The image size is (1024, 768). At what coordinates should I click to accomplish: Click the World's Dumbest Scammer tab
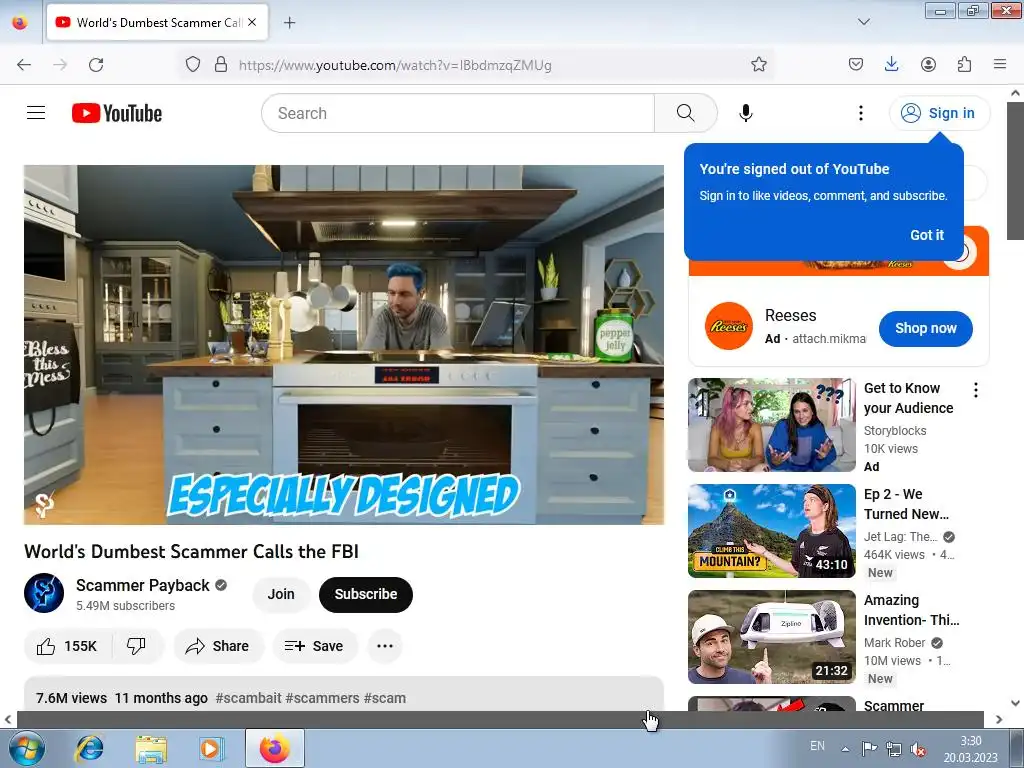(x=157, y=22)
